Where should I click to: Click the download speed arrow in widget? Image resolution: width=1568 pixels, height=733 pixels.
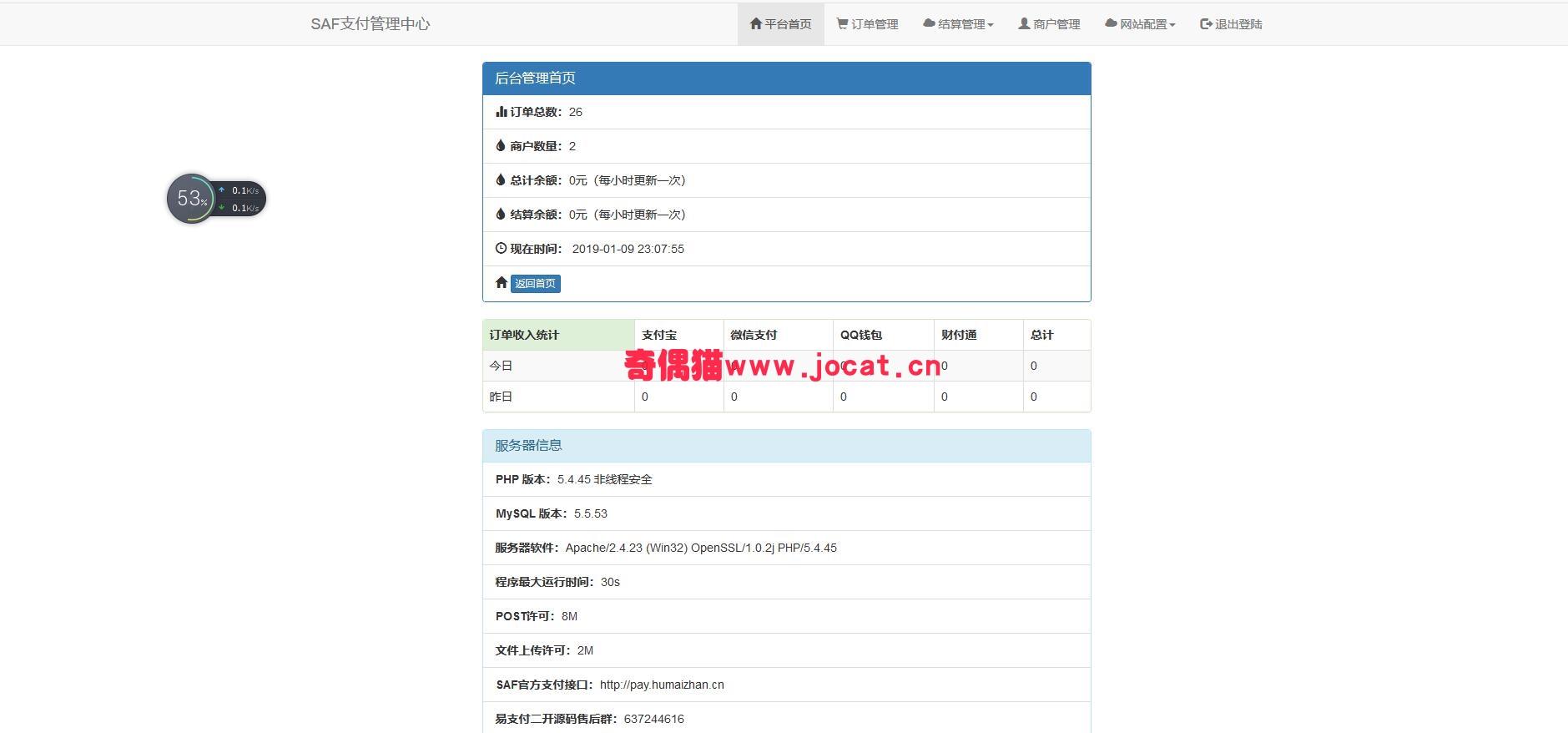coord(222,208)
